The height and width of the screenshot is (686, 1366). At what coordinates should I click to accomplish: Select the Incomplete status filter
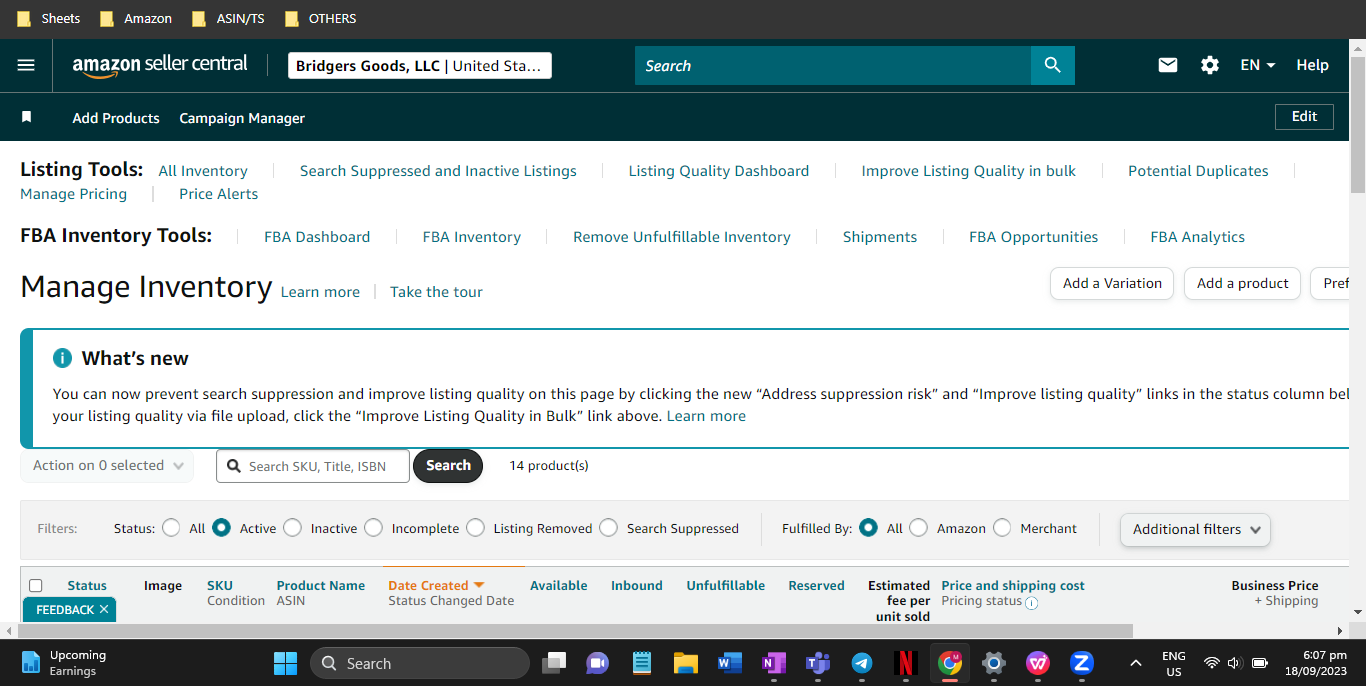tap(373, 527)
